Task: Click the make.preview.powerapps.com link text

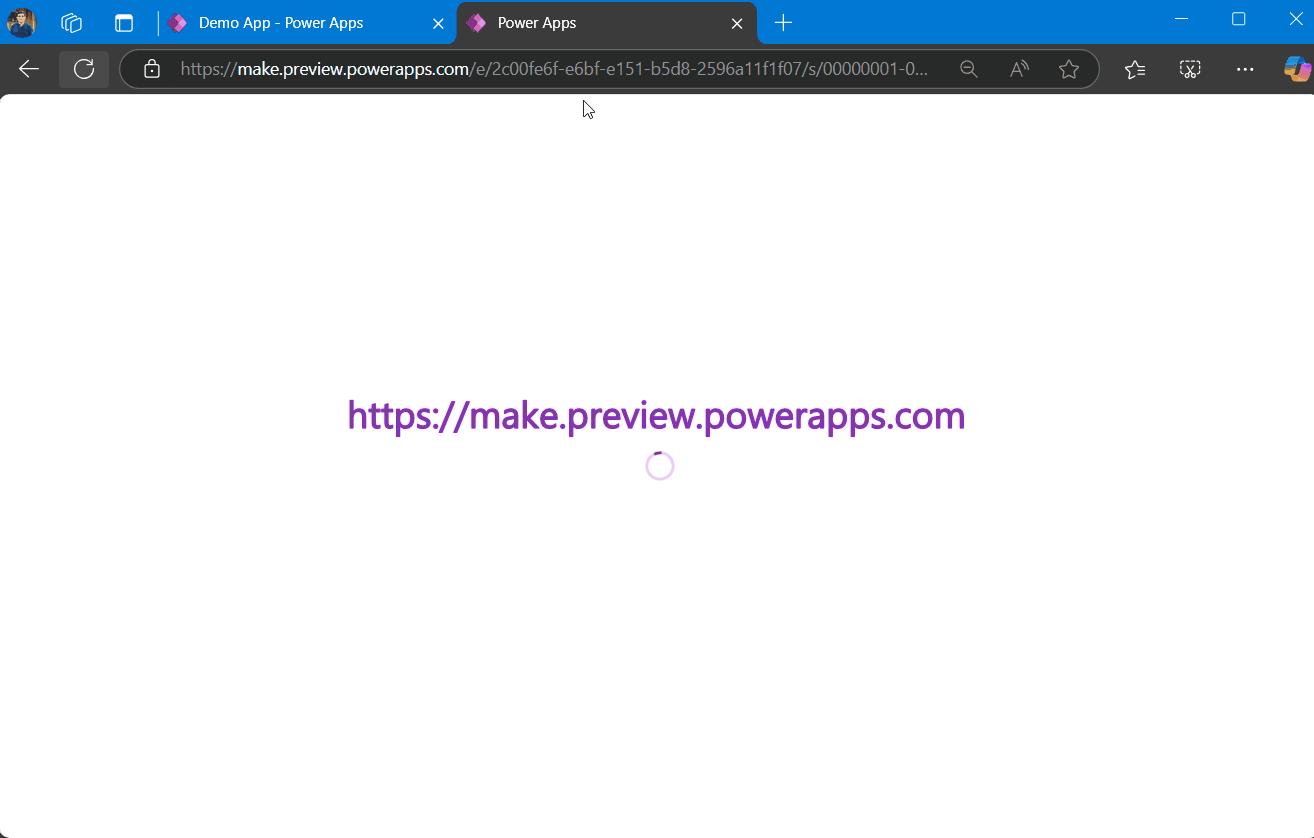Action: coord(656,415)
